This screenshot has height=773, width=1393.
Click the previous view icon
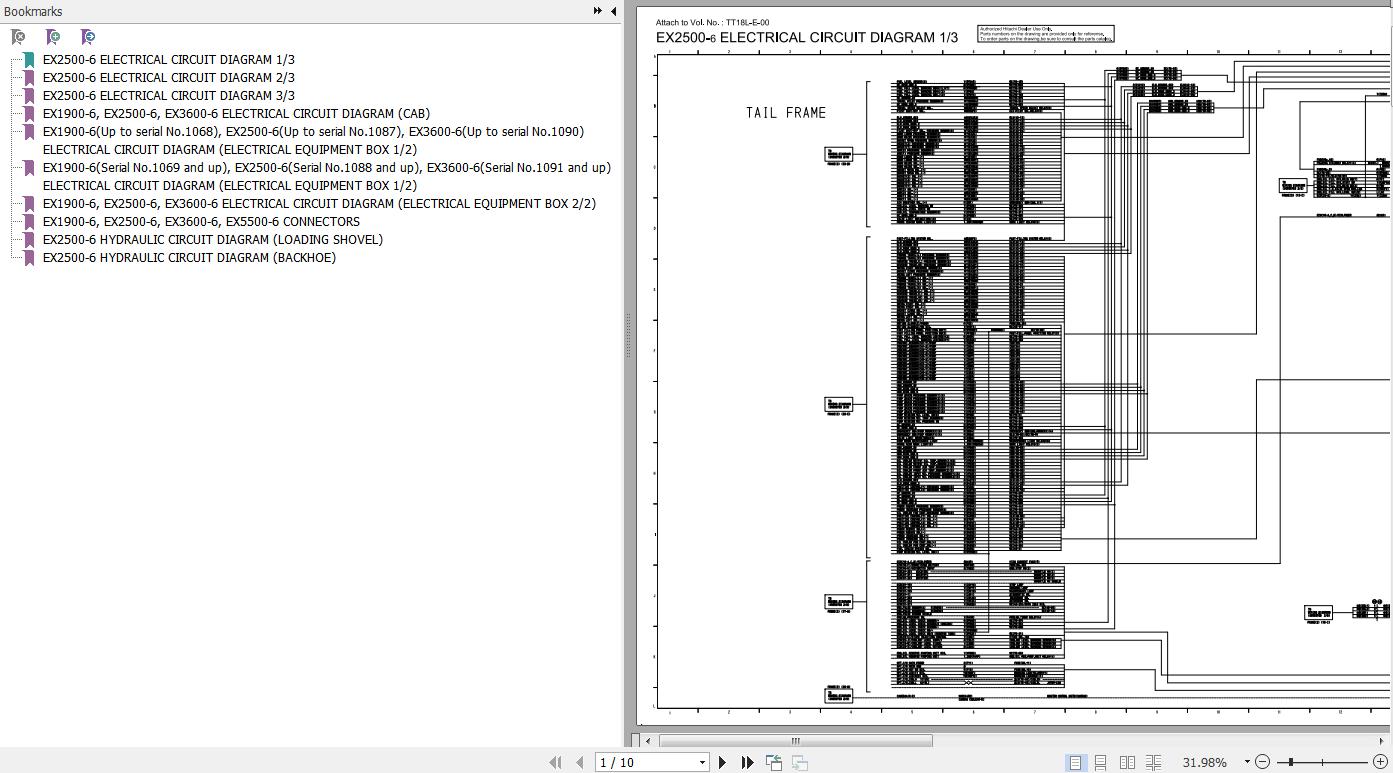[x=774, y=763]
